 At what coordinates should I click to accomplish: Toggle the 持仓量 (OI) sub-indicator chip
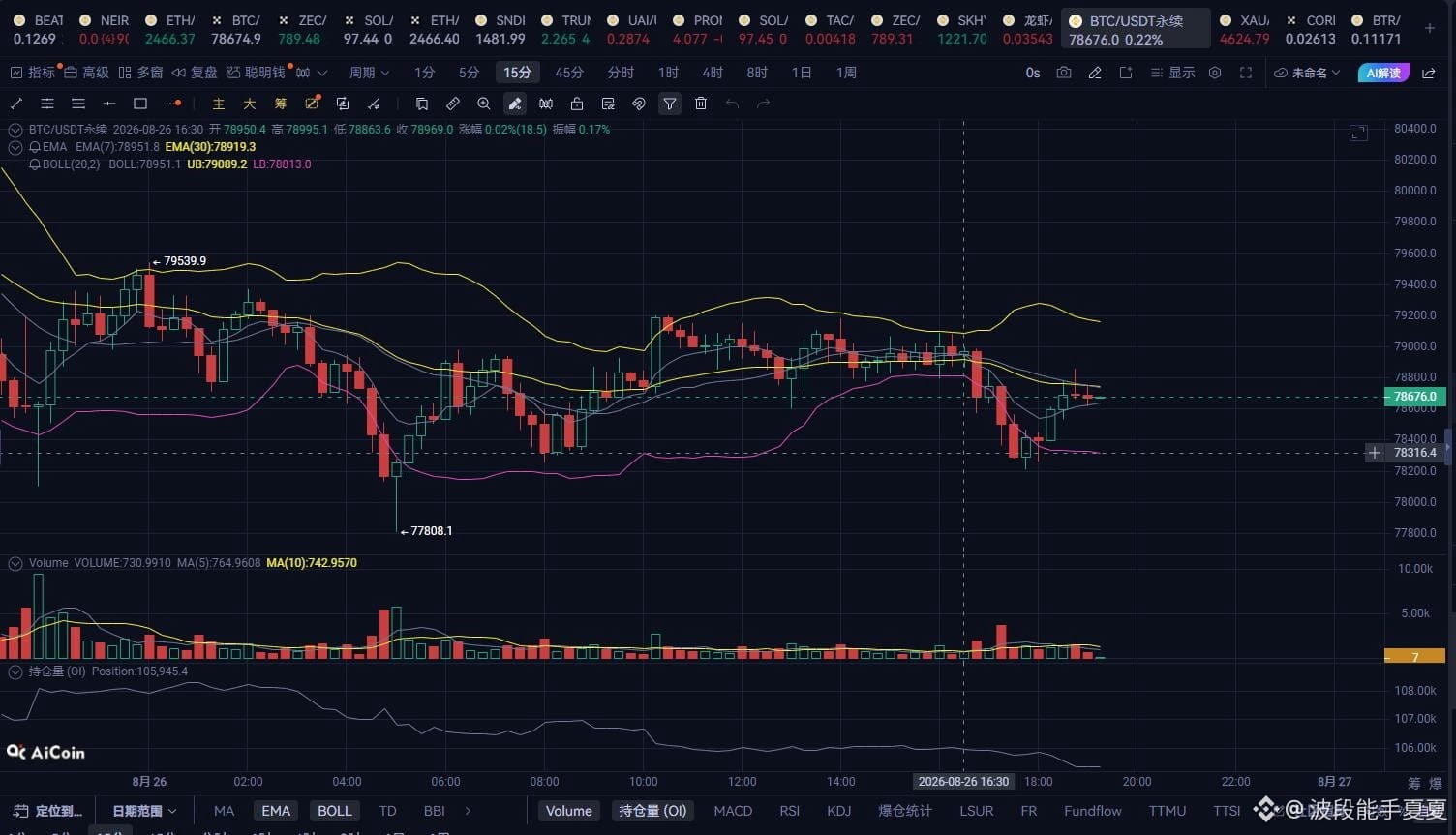click(653, 811)
